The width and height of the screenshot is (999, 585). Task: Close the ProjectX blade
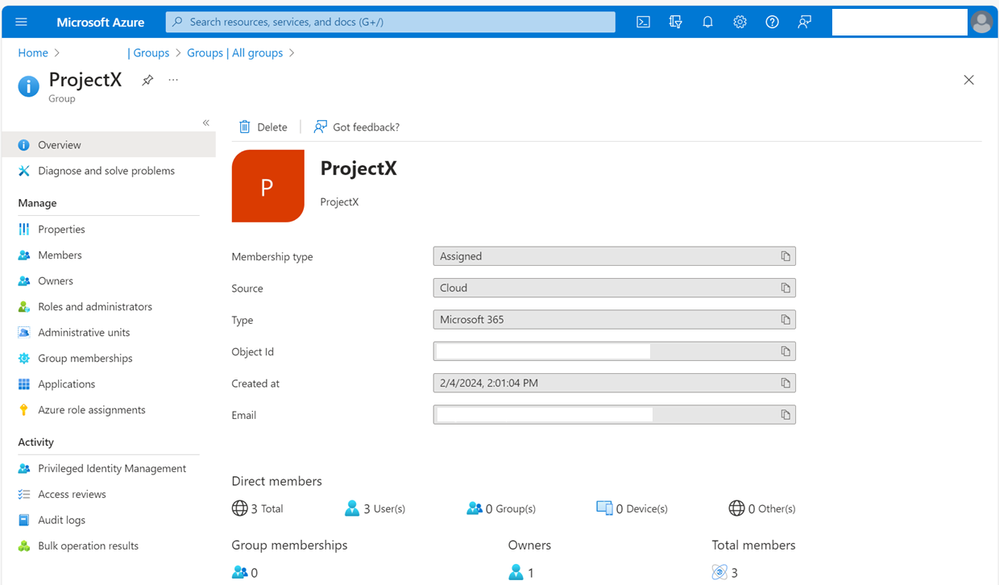[x=968, y=80]
